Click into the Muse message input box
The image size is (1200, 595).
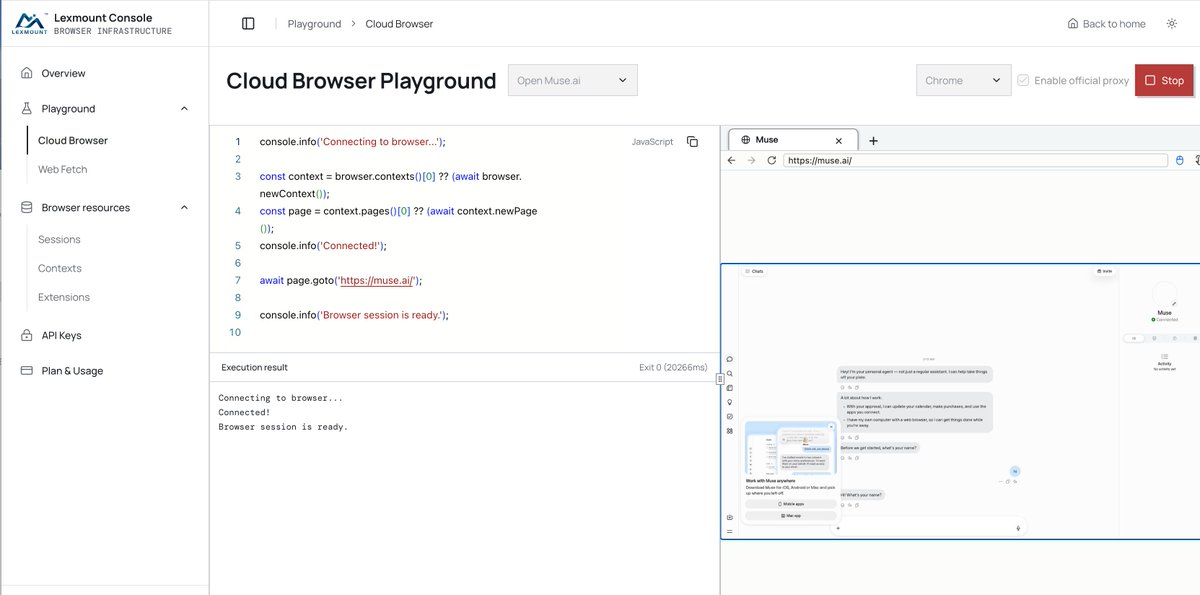(928, 528)
